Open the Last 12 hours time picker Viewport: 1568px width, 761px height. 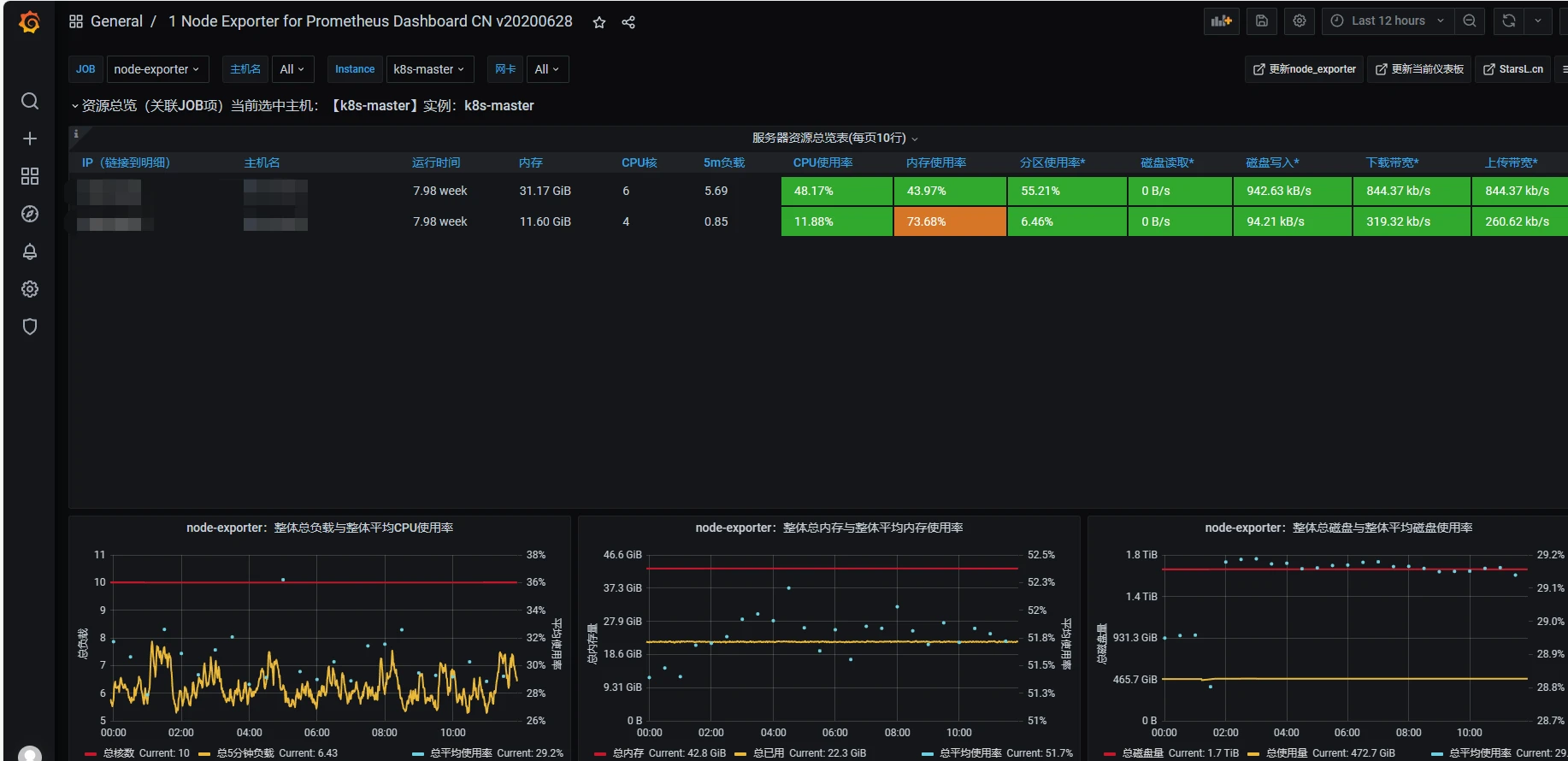click(x=1388, y=21)
